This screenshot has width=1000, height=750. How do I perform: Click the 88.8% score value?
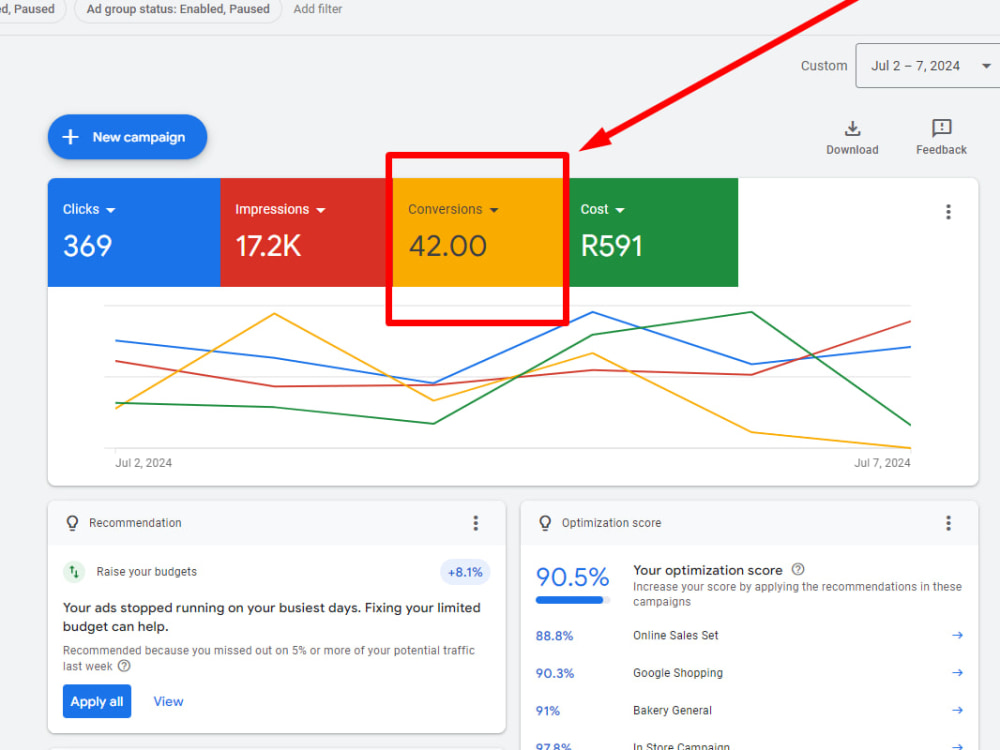(554, 636)
